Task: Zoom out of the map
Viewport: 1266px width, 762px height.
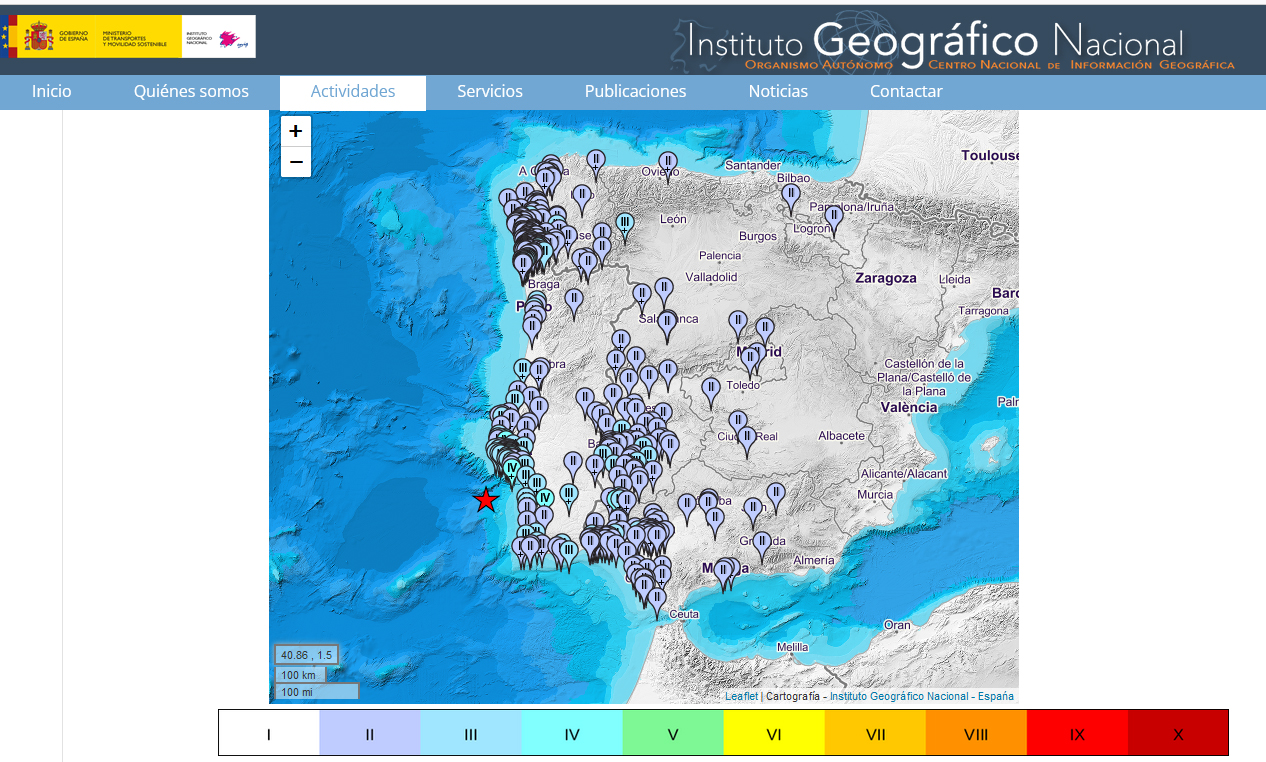Action: click(x=295, y=162)
